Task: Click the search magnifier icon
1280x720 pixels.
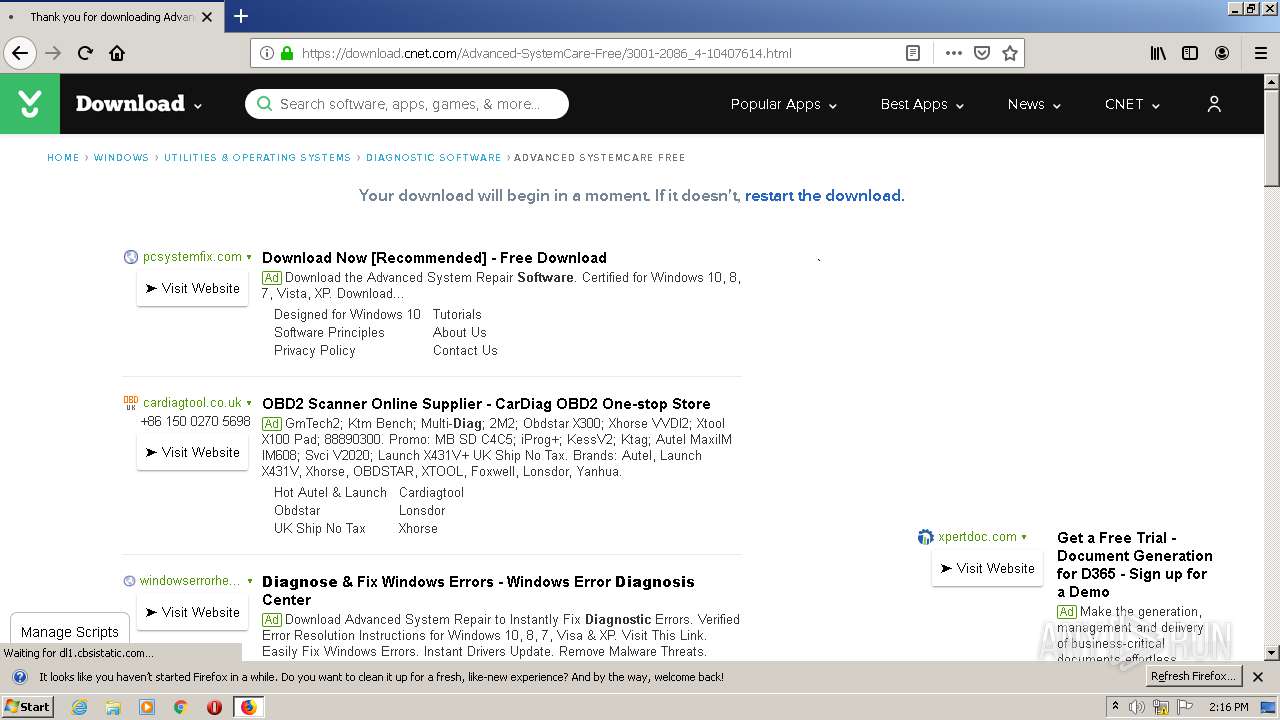Action: tap(264, 104)
